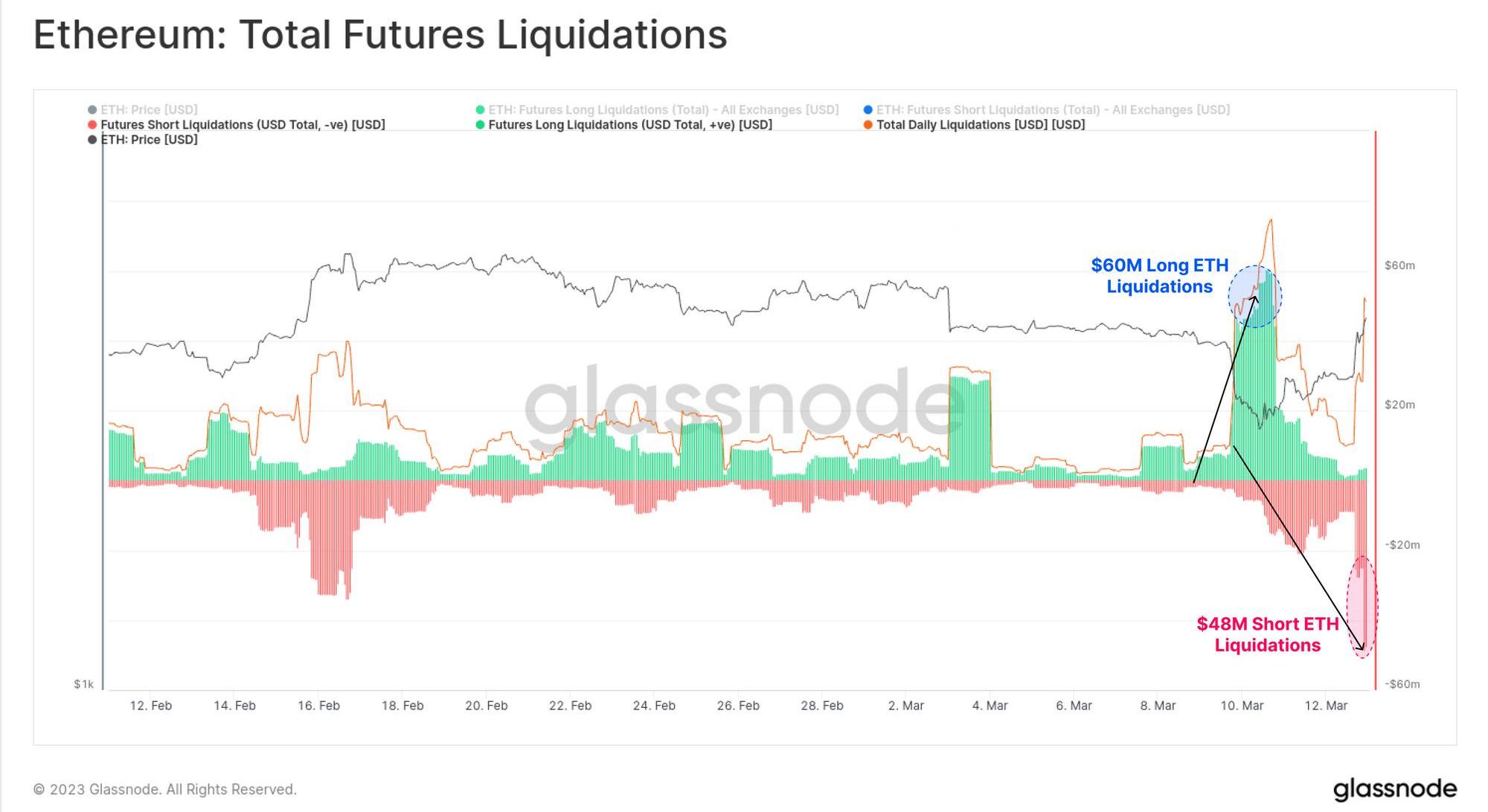This screenshot has width=1488, height=812.
Task: Click faded green dot of Long Liquidations All Exchanges
Action: click(x=480, y=110)
